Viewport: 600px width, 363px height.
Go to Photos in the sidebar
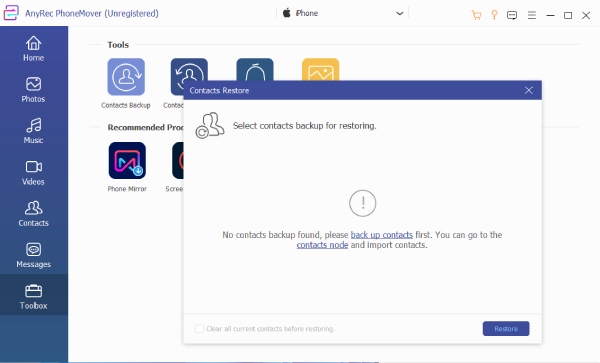point(34,90)
